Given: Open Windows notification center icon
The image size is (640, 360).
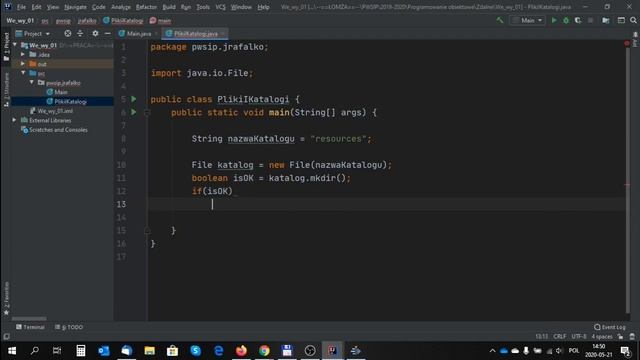Looking at the screenshot, I should (x=626, y=351).
